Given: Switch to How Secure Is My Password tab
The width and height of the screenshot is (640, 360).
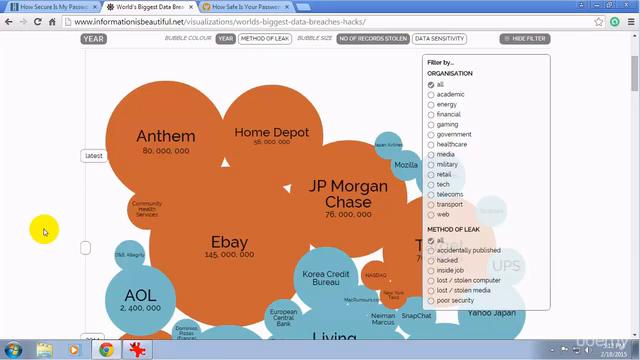Looking at the screenshot, I should (54, 7).
